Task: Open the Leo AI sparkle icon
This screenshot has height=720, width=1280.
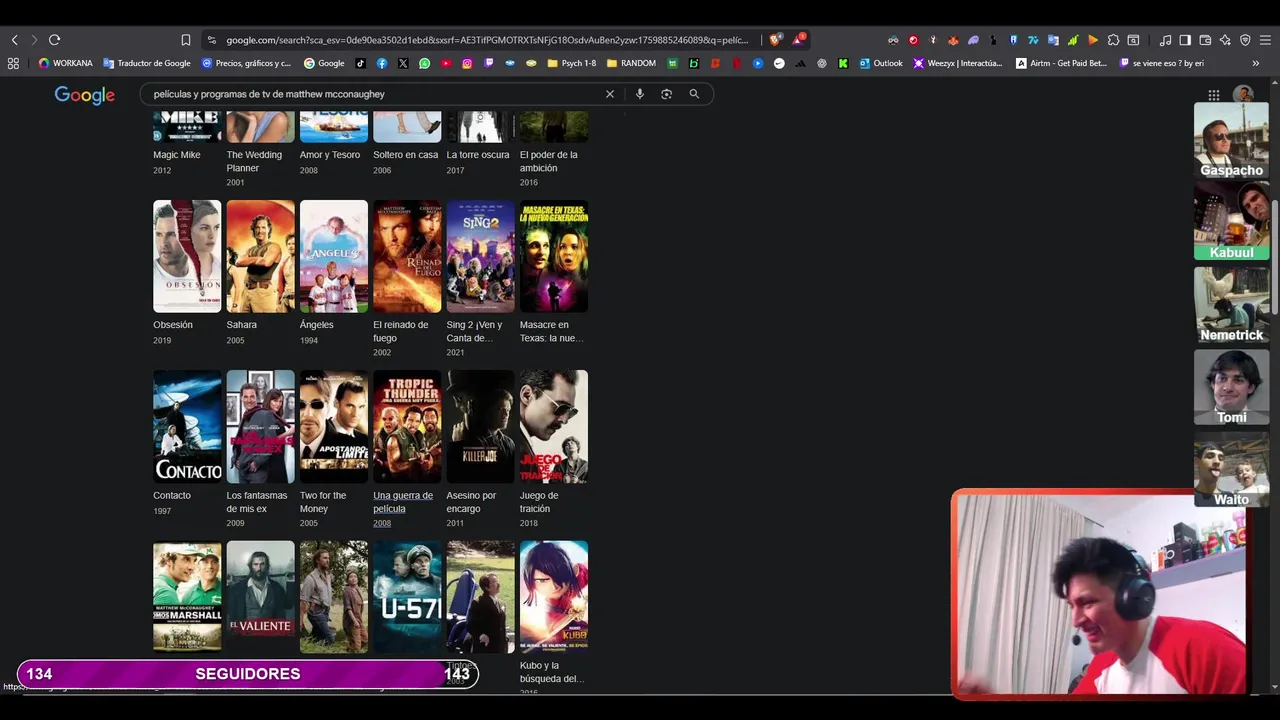Action: tap(1225, 40)
